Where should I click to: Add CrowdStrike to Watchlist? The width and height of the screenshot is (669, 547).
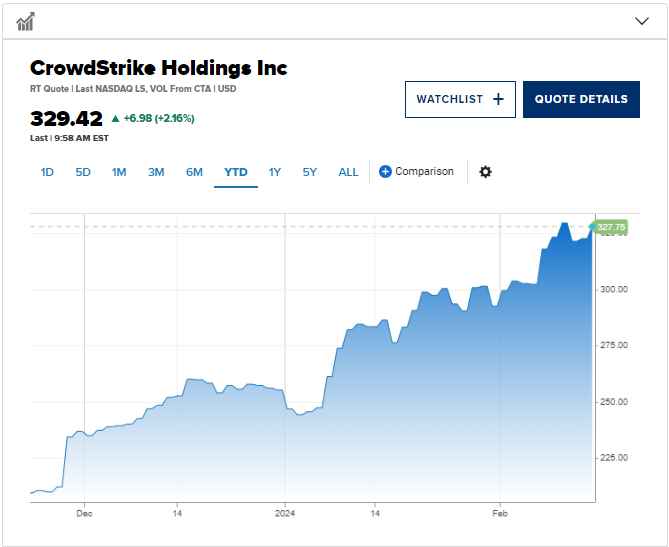pos(460,100)
